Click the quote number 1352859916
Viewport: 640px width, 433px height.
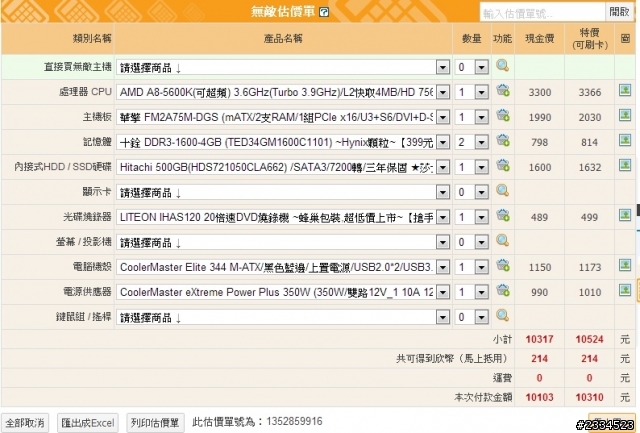[294, 421]
